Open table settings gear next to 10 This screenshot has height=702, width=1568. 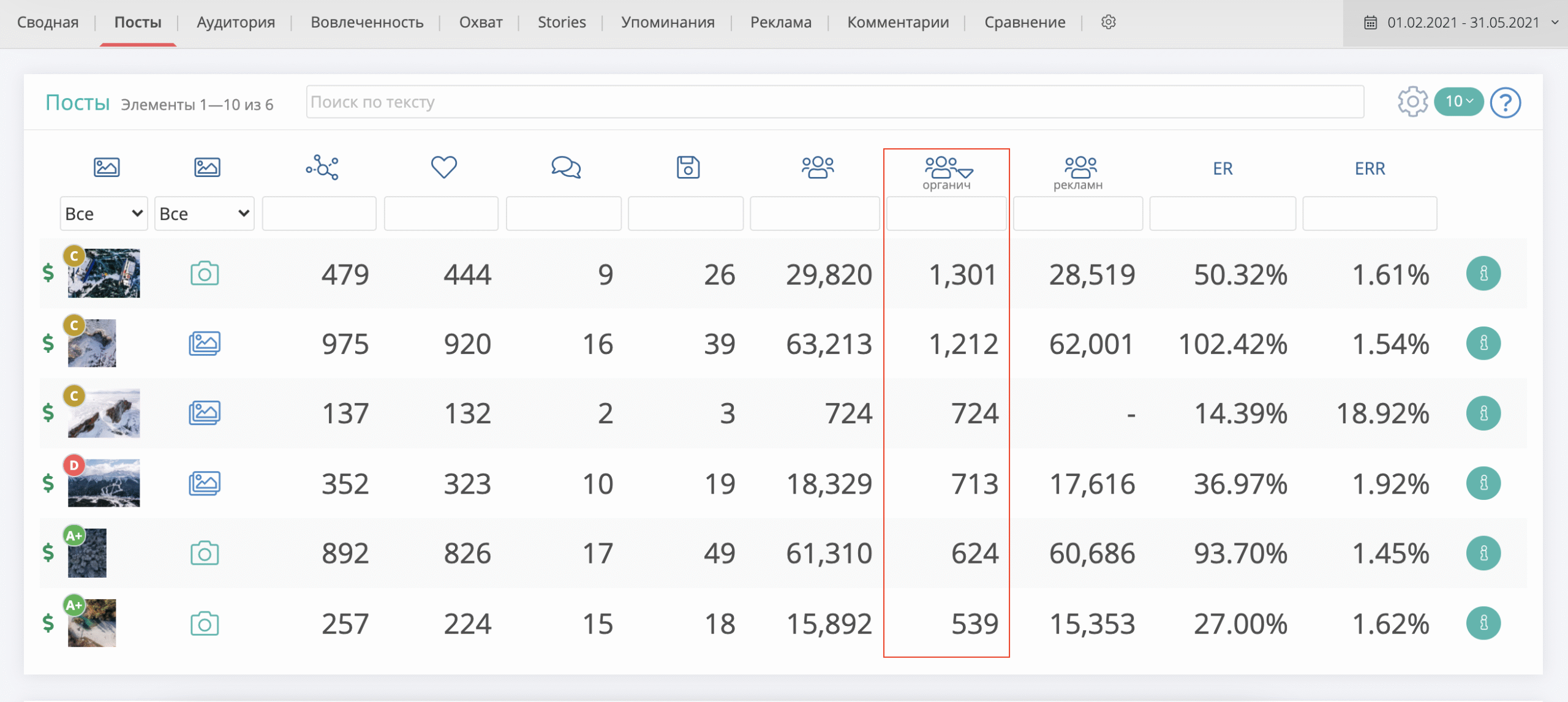1412,102
